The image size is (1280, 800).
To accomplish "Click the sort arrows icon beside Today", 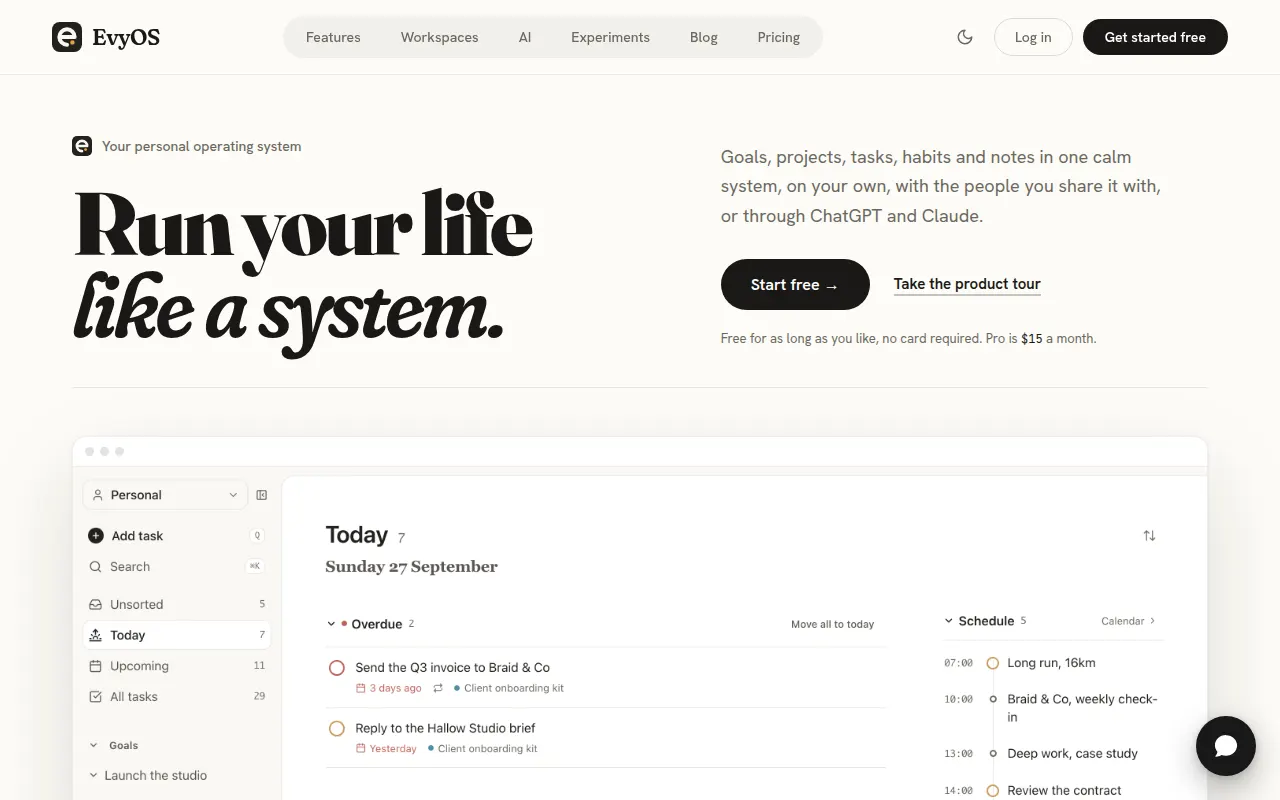I will (1149, 536).
